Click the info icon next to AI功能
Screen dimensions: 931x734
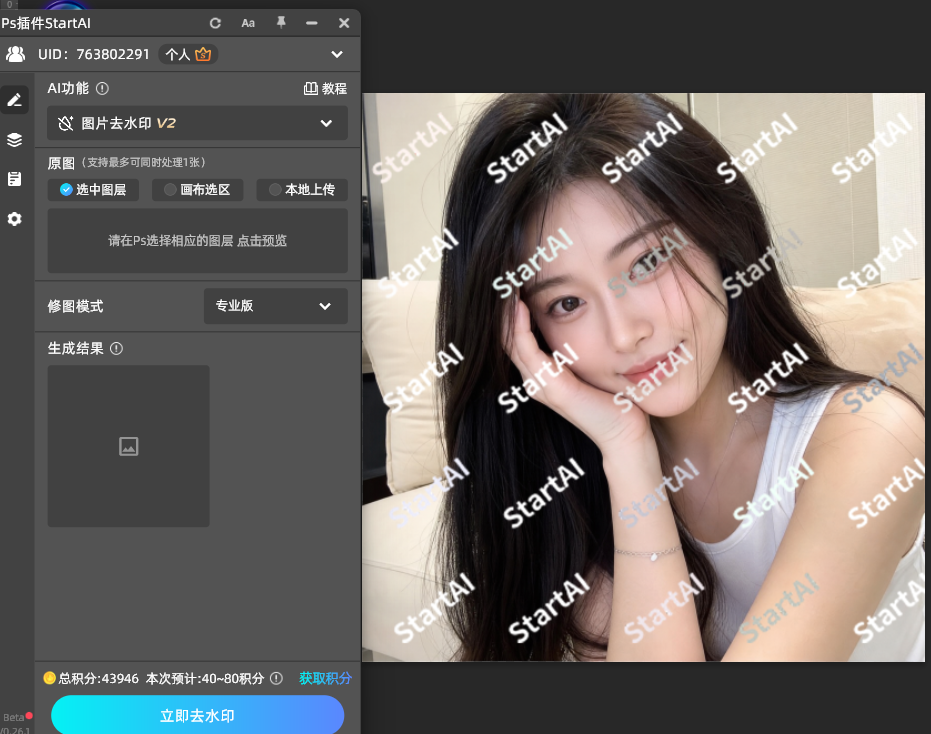point(103,88)
